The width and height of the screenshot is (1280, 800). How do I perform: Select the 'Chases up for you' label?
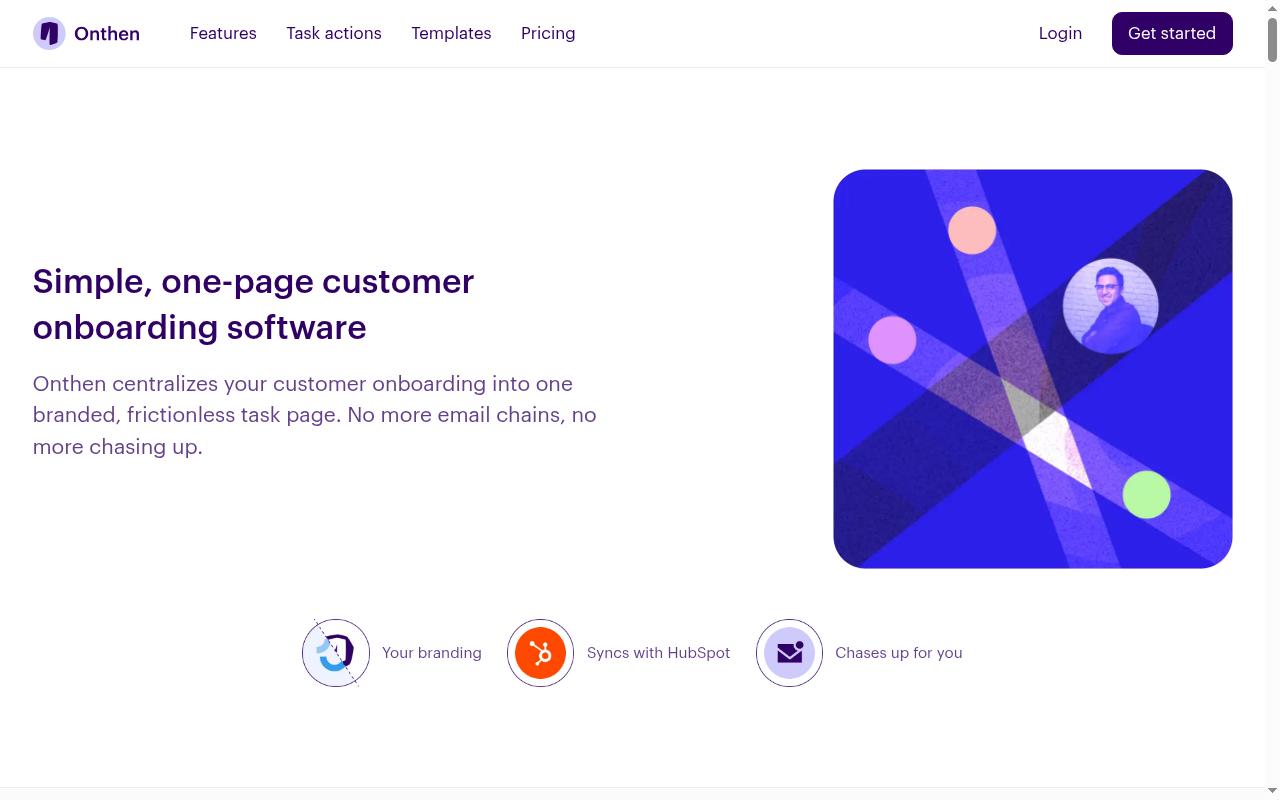(x=899, y=653)
